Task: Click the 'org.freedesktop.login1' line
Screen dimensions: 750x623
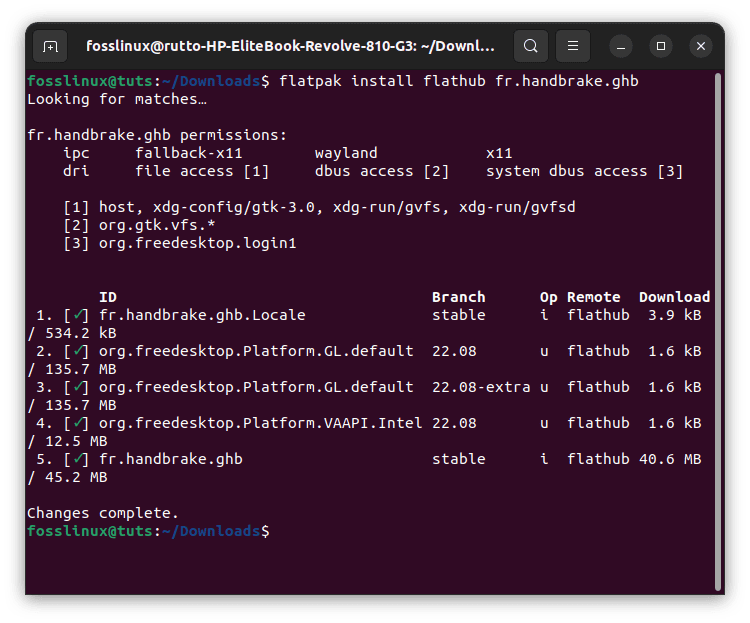Action: (x=179, y=244)
